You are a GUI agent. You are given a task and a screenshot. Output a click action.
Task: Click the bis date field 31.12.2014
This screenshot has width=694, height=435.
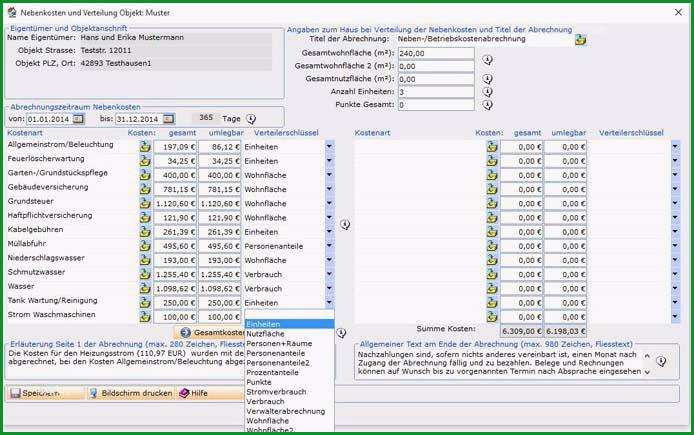tap(139, 119)
